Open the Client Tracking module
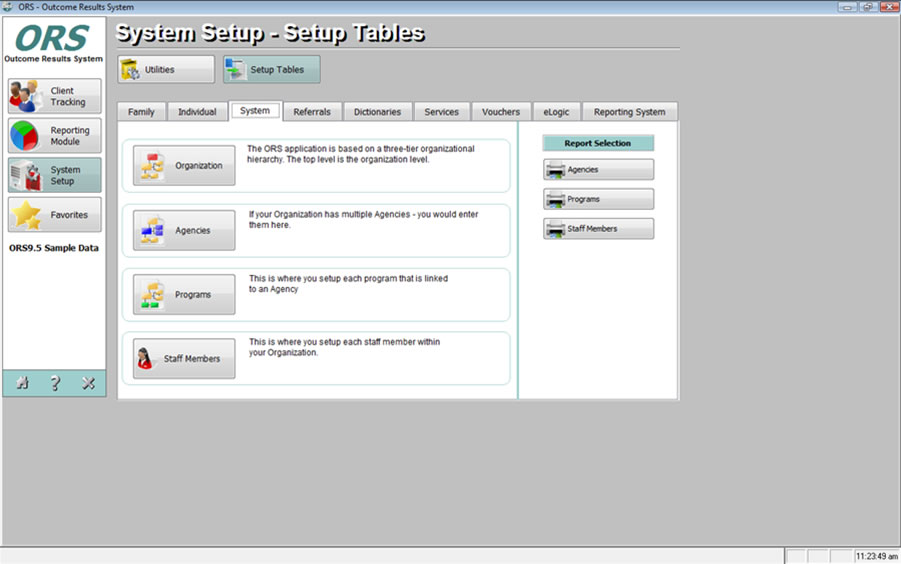This screenshot has width=901, height=564. click(x=55, y=96)
